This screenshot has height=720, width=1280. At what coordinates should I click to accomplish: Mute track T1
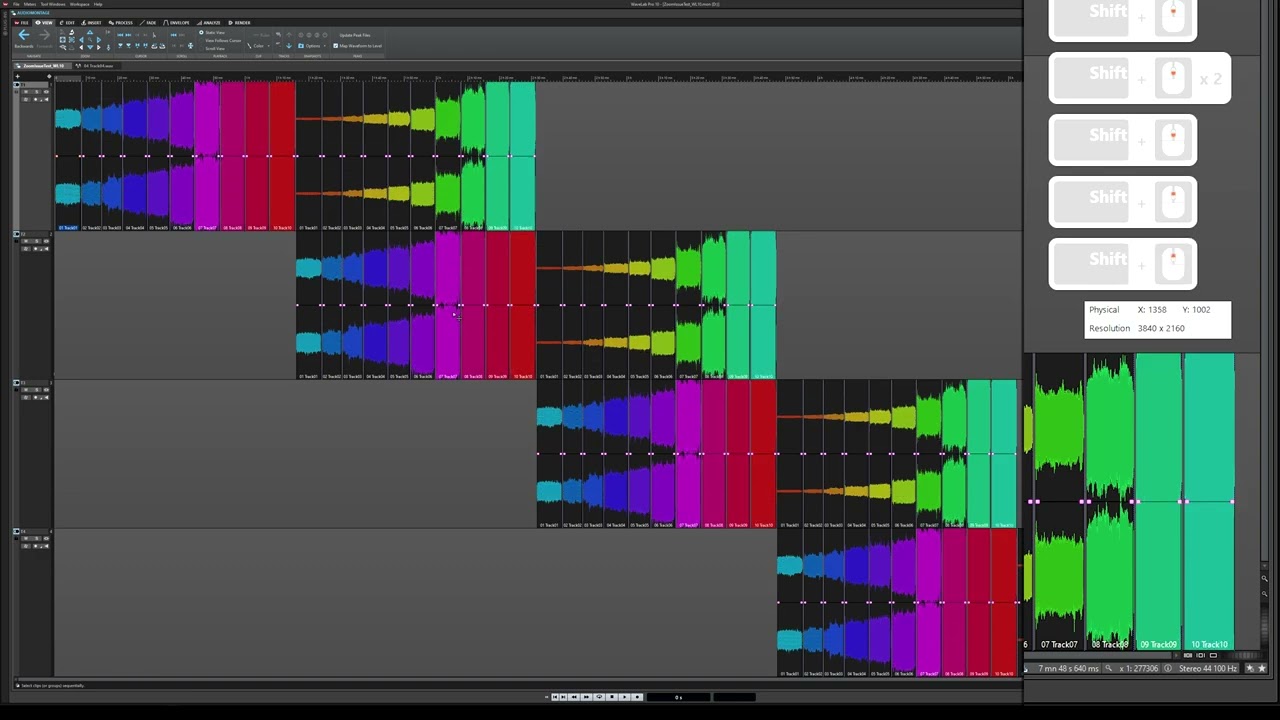coord(27,91)
